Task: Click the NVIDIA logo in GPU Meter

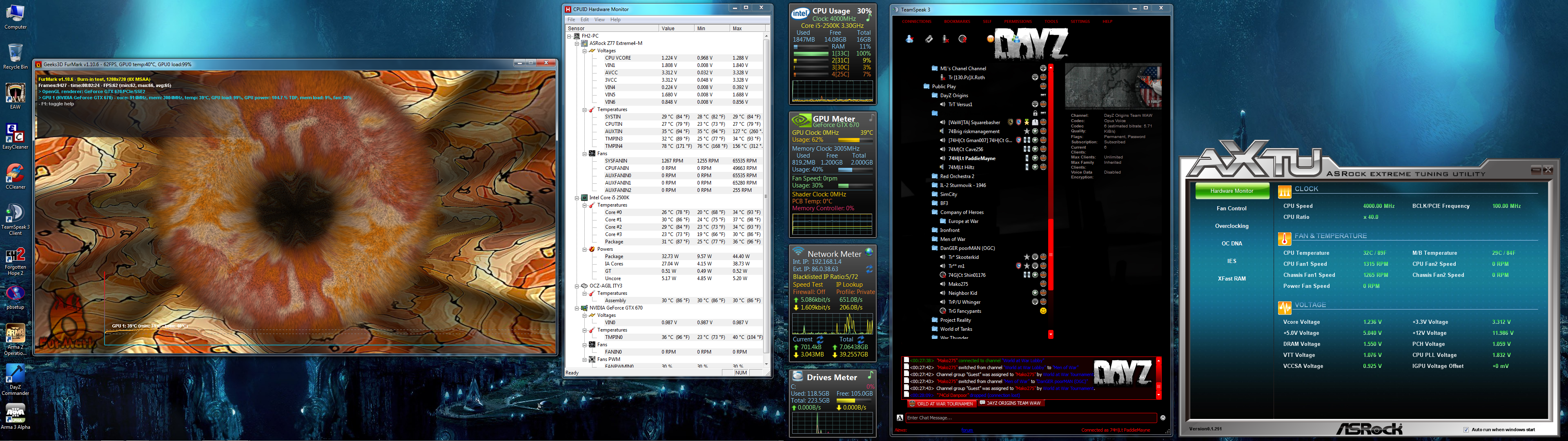Action: pos(801,120)
